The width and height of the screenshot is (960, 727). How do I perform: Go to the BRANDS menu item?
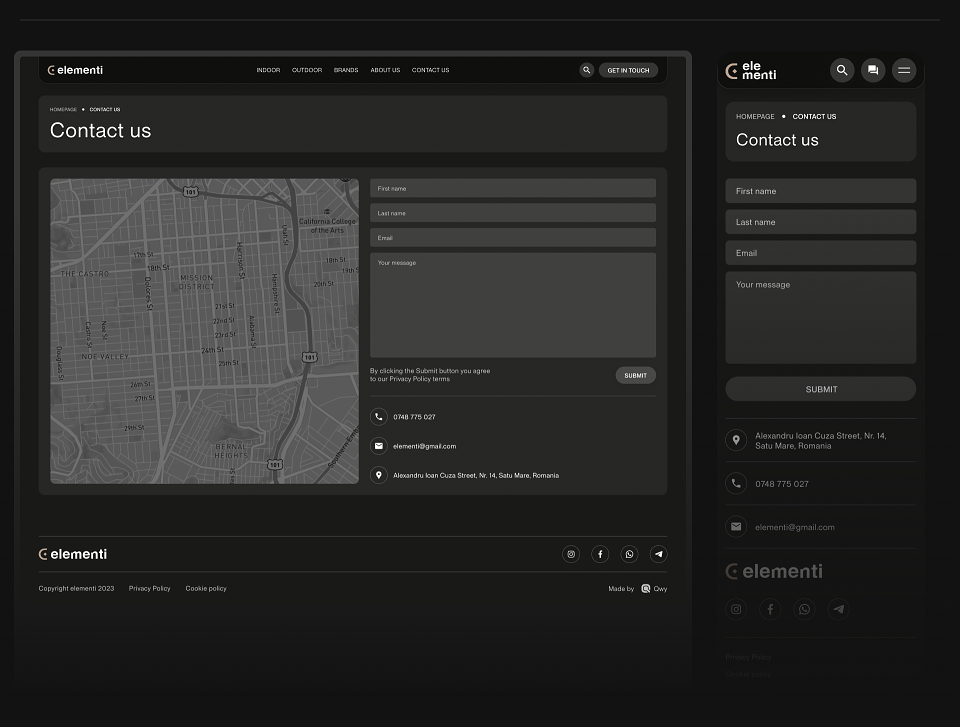[x=346, y=70]
